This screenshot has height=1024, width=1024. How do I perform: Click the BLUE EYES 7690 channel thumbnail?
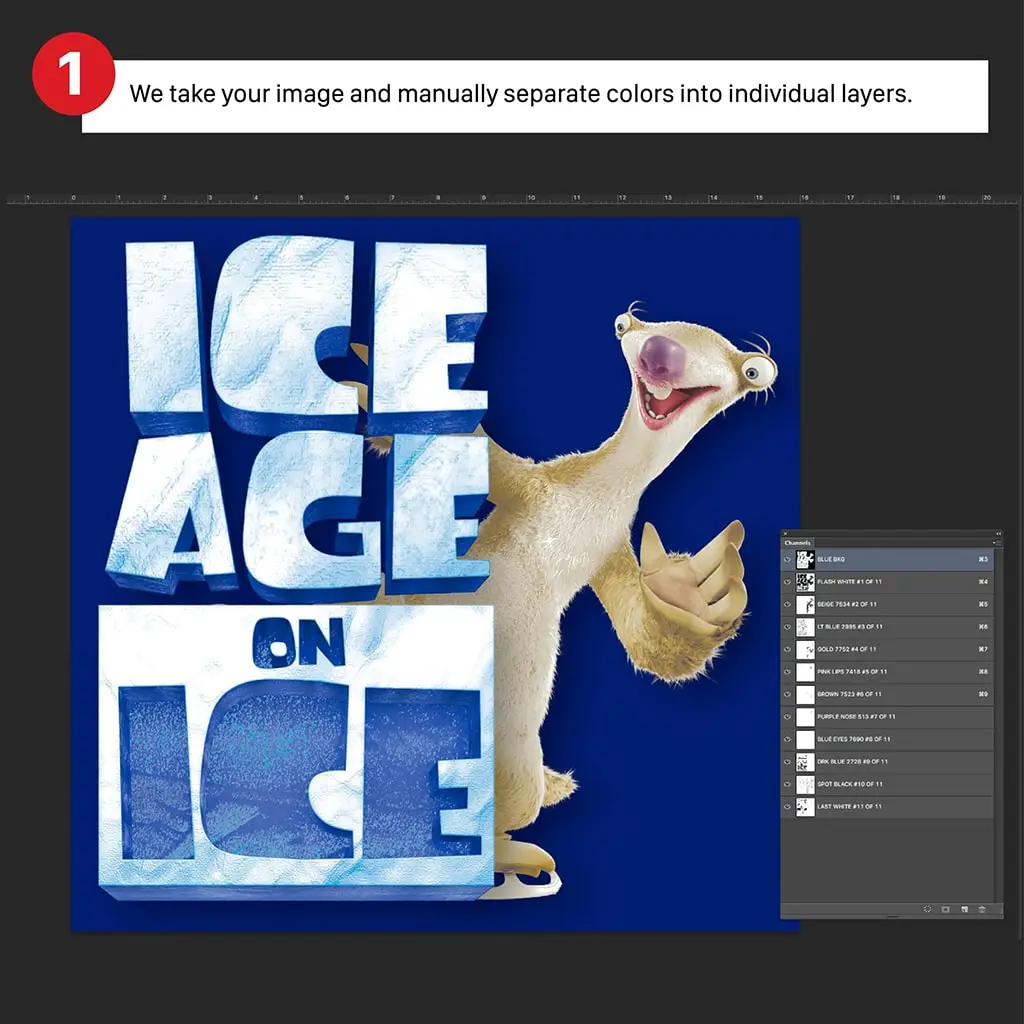tap(805, 739)
